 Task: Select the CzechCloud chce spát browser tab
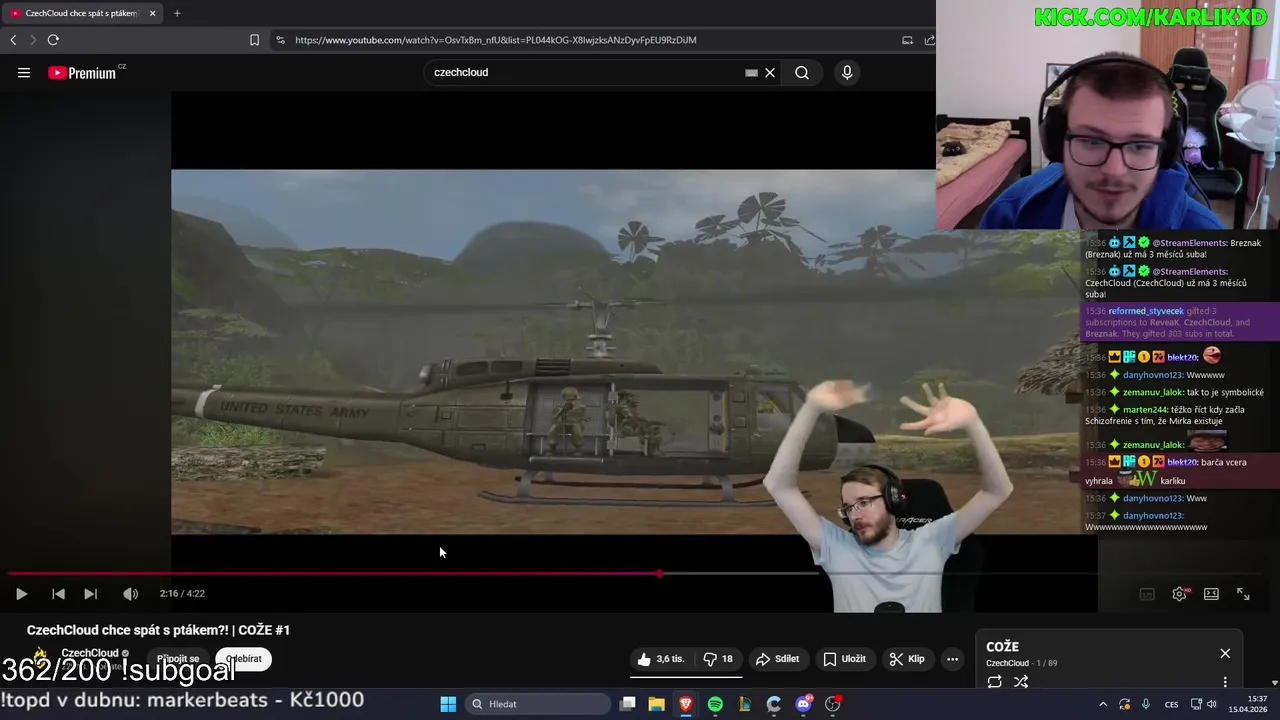pos(82,13)
